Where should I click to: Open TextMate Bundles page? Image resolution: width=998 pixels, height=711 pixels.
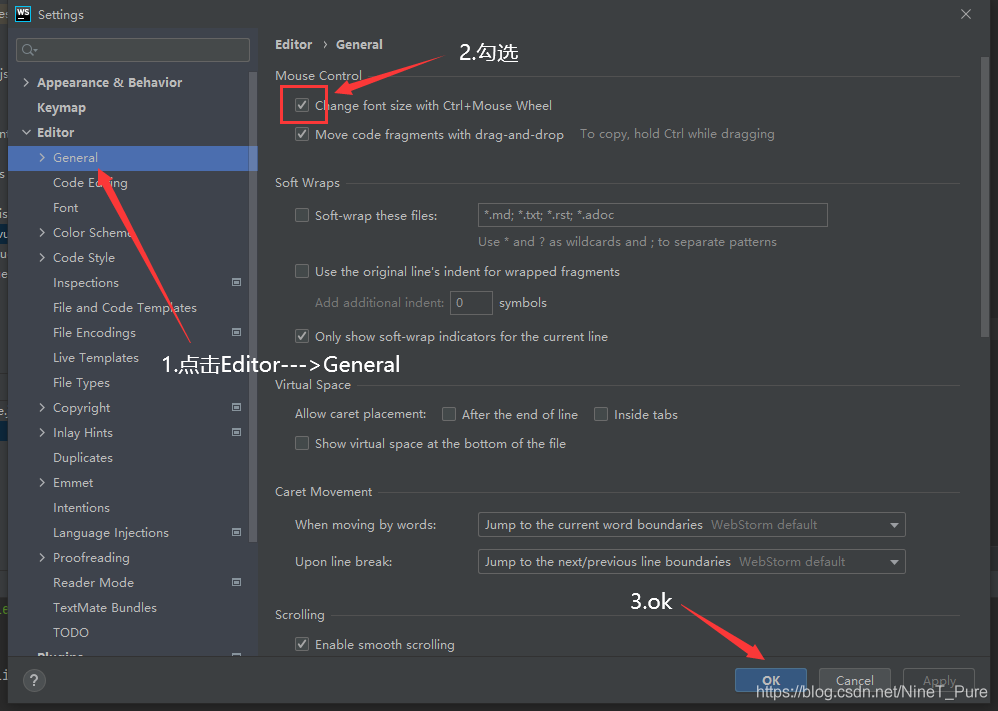click(105, 607)
